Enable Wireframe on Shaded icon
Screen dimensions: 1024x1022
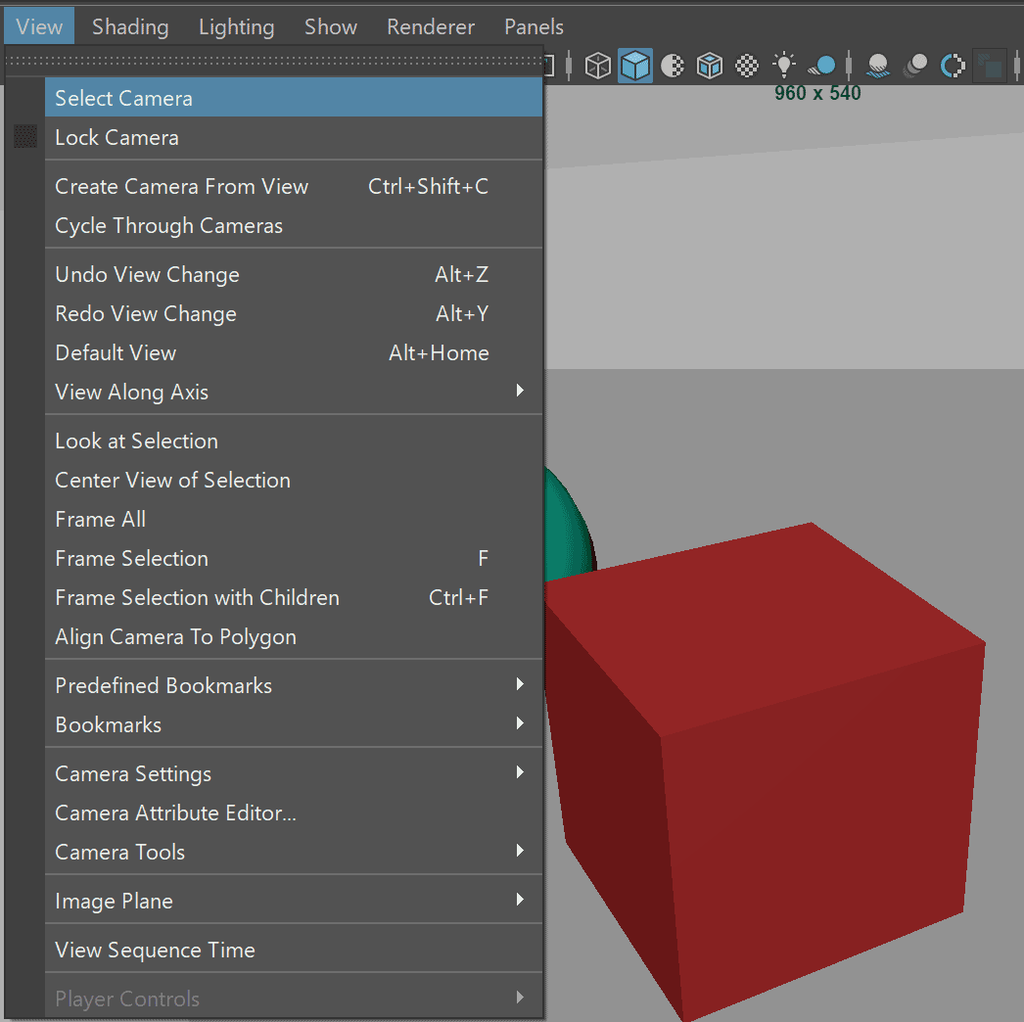click(709, 65)
